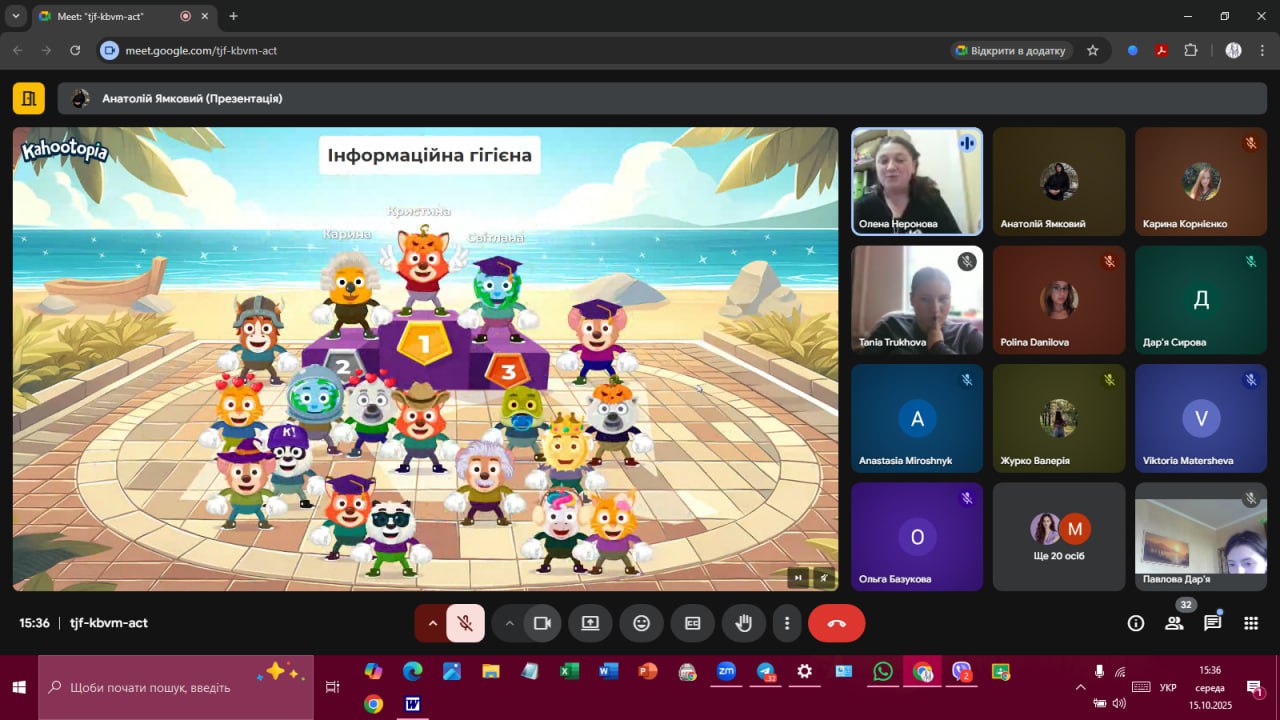This screenshot has height=720, width=1280.
Task: Open the participants people panel
Action: 1174,623
